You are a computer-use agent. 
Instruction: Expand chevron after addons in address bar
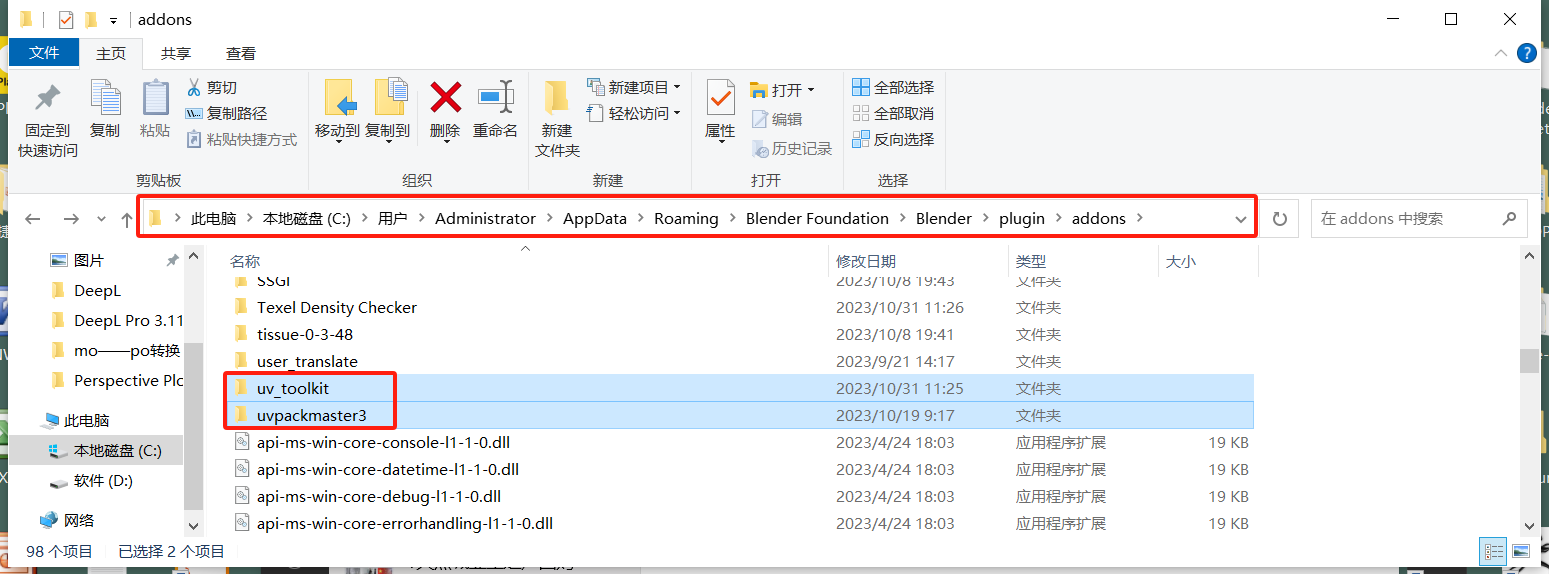point(1139,219)
